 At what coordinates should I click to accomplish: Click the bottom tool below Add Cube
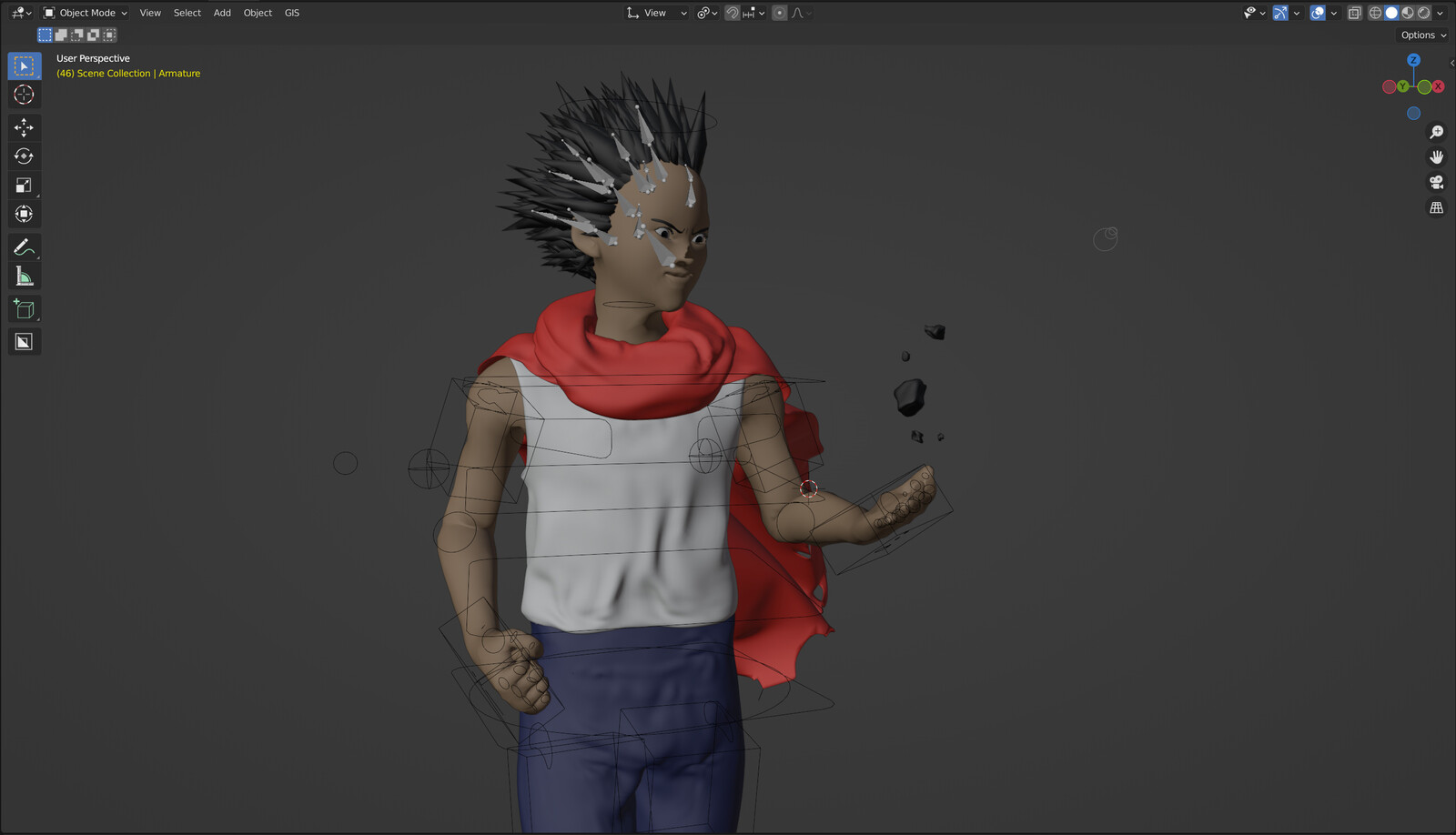pyautogui.click(x=24, y=342)
